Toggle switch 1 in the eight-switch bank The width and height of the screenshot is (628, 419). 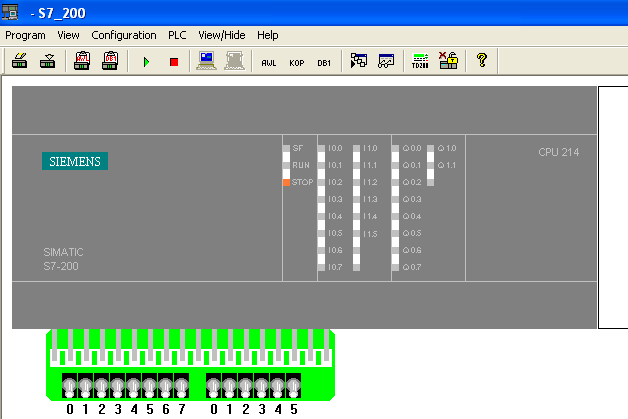(x=85, y=386)
